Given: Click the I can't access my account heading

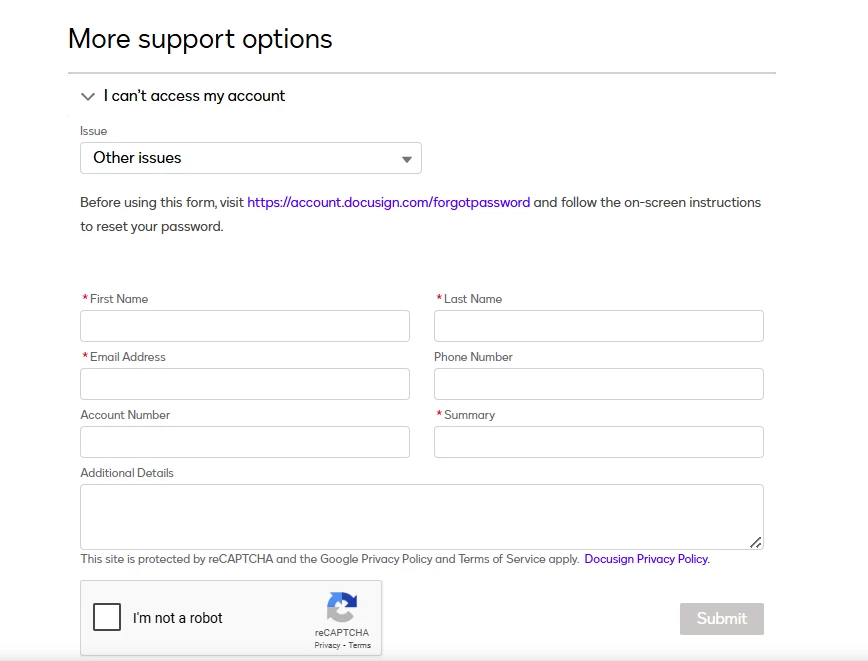Looking at the screenshot, I should 194,96.
